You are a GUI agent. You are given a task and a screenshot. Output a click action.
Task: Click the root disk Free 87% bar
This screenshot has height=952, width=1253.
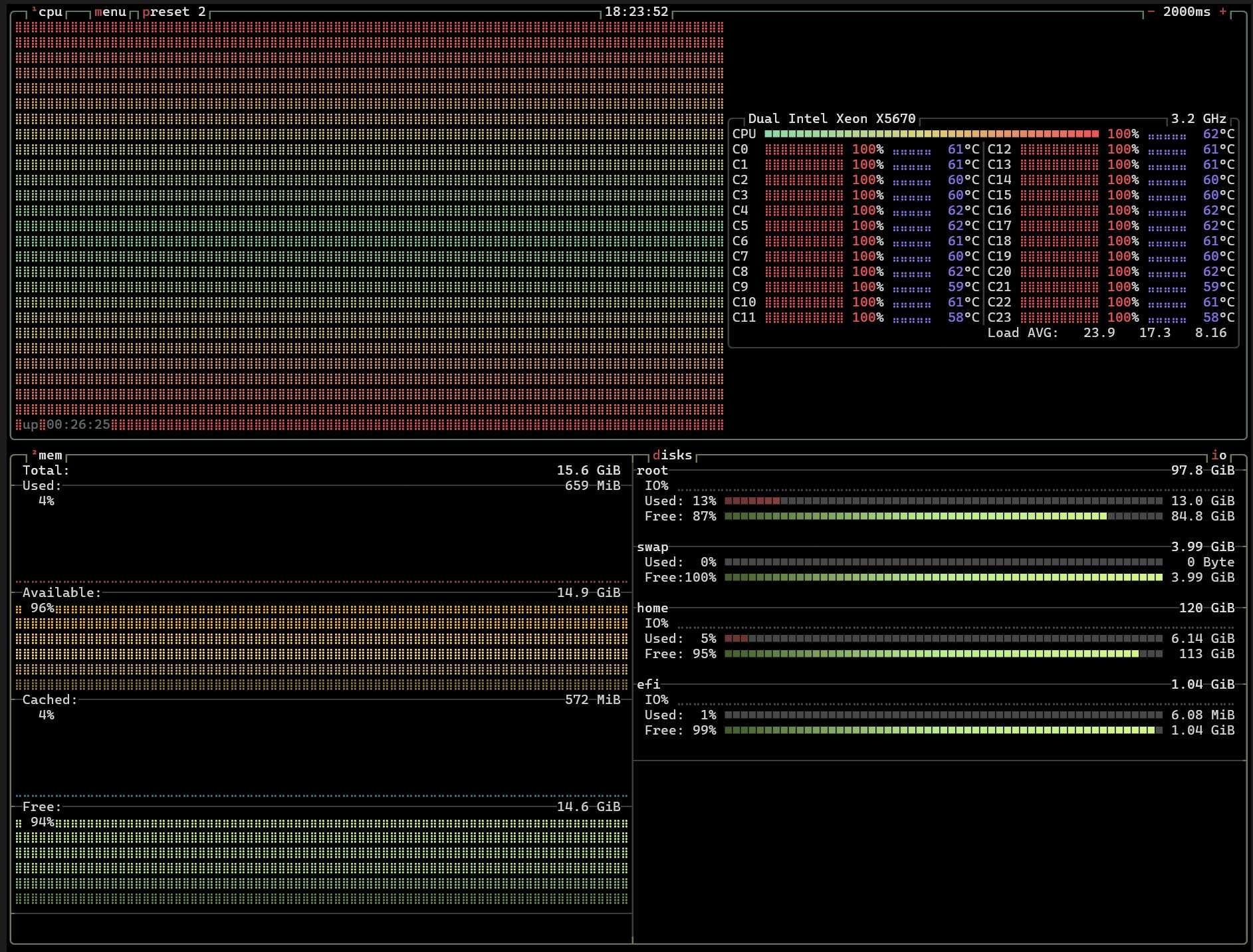(x=943, y=516)
